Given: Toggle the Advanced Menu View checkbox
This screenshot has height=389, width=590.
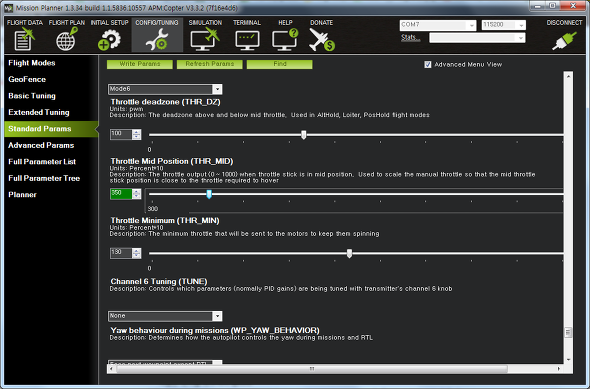Looking at the screenshot, I should (x=428, y=65).
